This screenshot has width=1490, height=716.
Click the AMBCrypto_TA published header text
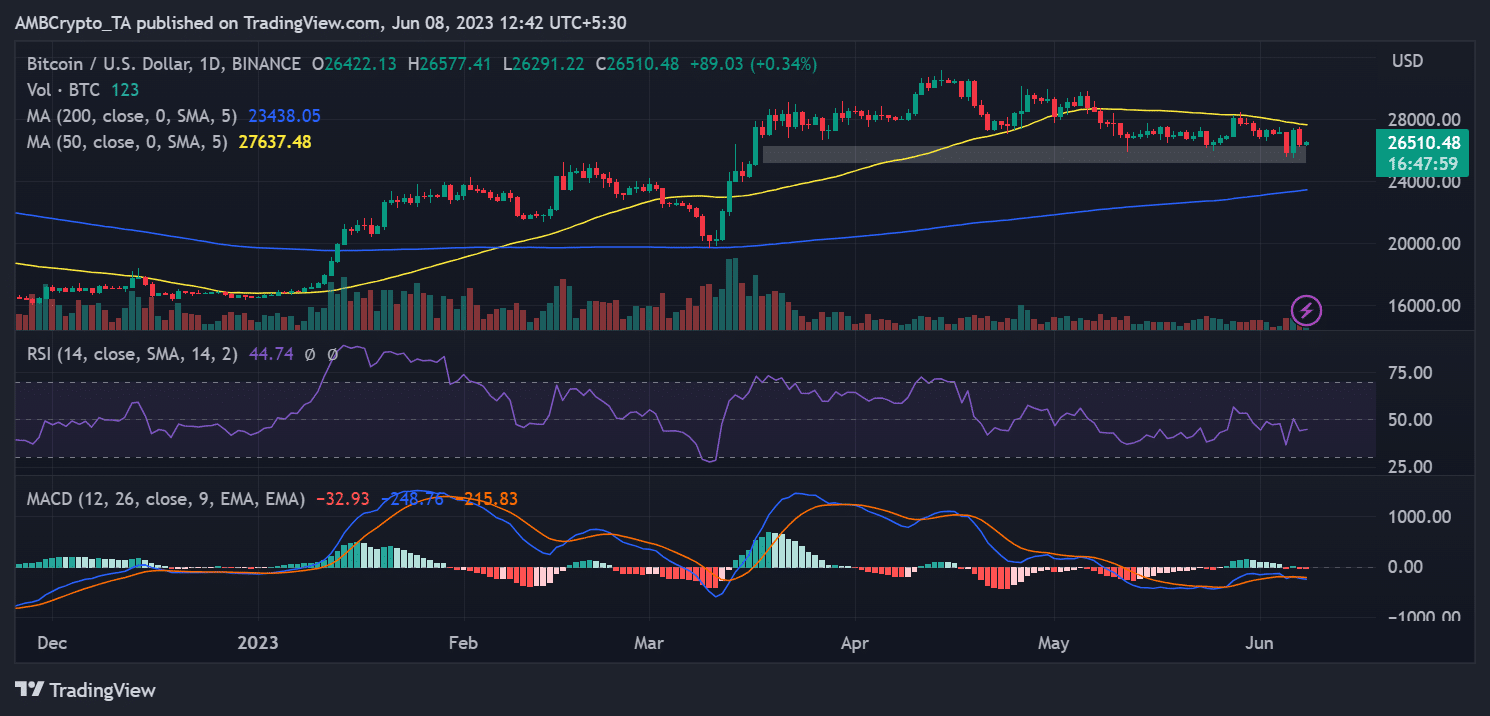pyautogui.click(x=320, y=22)
